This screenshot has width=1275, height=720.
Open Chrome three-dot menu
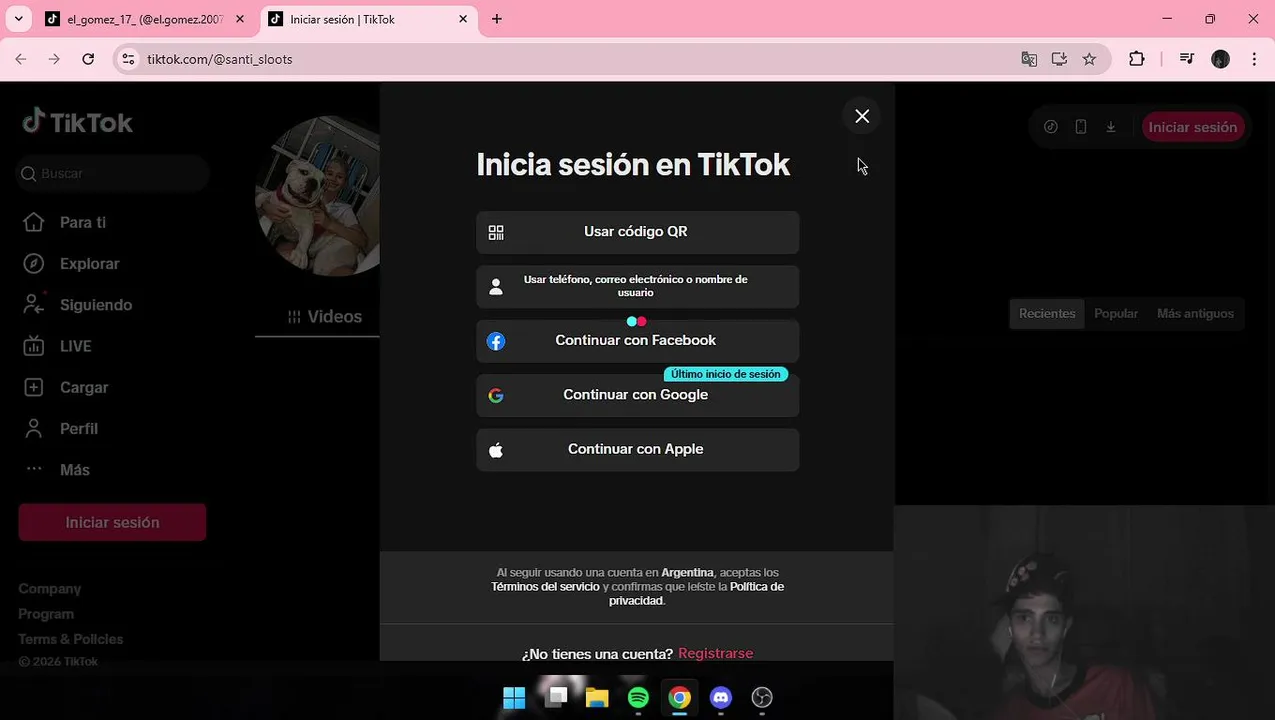click(1254, 59)
